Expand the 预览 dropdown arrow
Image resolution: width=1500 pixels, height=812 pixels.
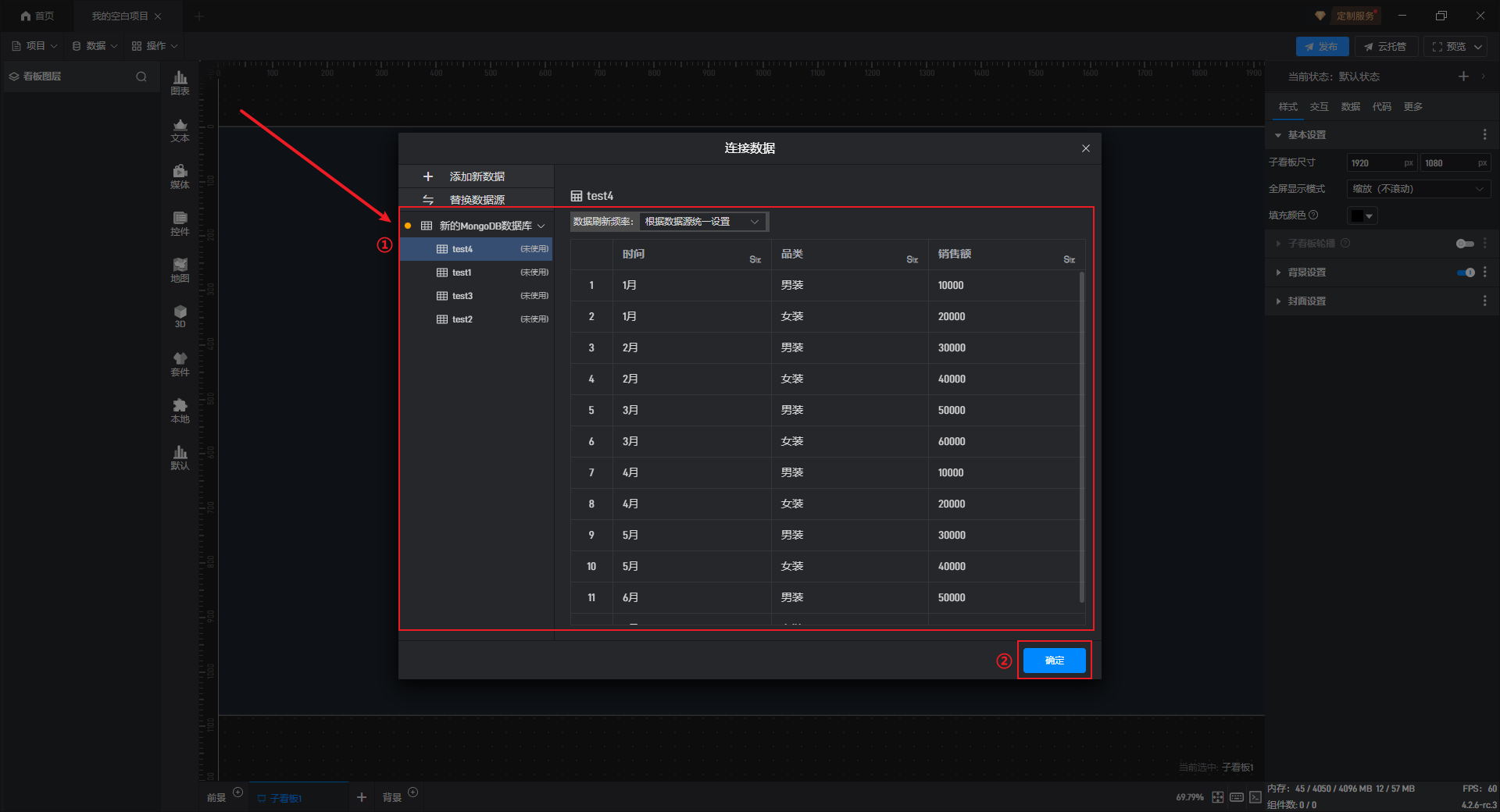[1478, 47]
